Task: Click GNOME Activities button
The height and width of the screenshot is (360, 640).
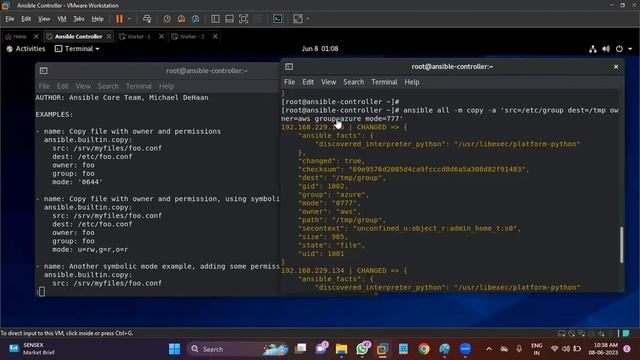Action: pos(26,49)
